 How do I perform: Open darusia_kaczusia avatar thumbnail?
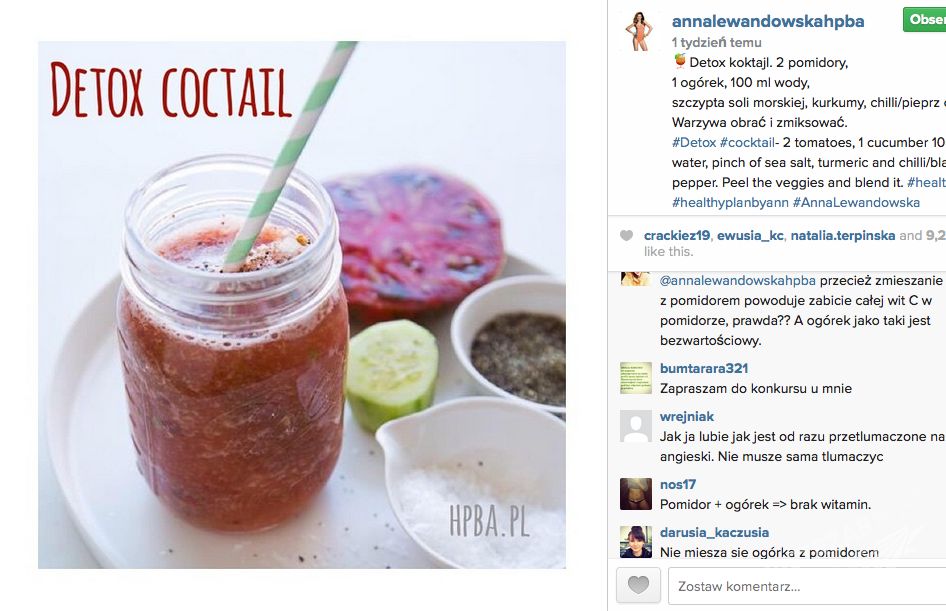coord(636,541)
